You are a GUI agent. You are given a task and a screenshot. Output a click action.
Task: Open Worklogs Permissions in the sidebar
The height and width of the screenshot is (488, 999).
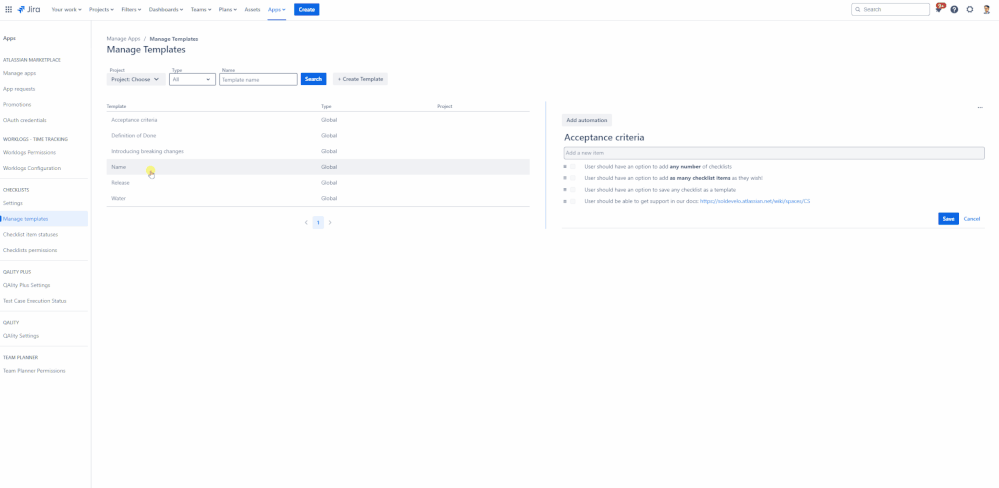click(x=29, y=152)
